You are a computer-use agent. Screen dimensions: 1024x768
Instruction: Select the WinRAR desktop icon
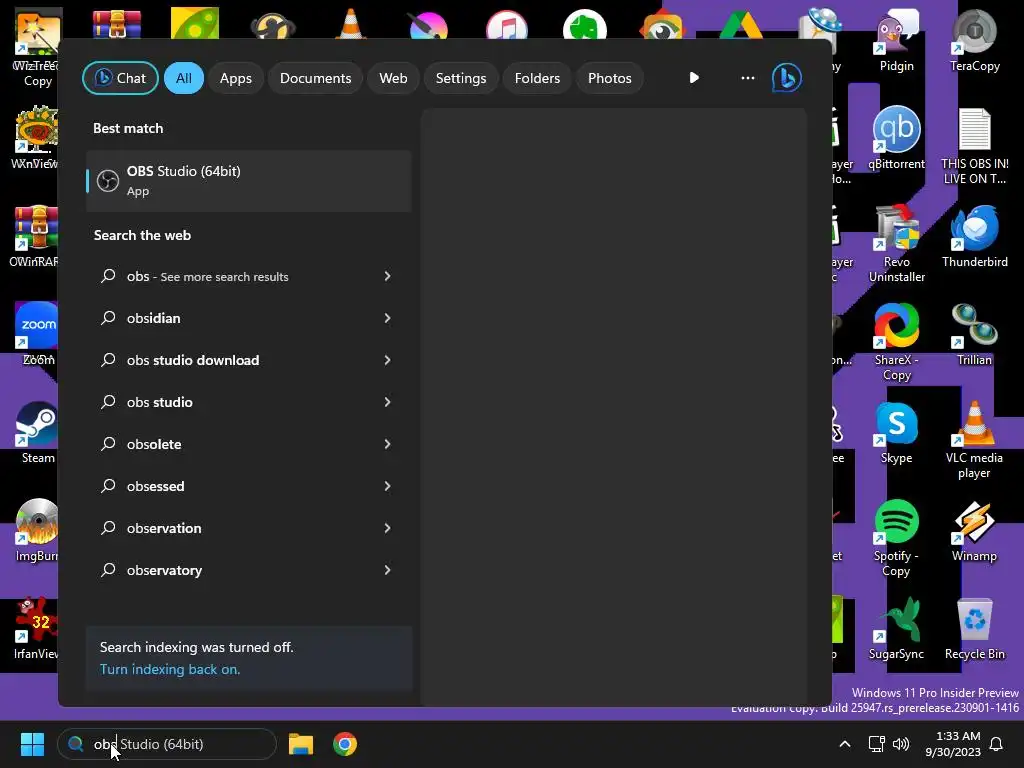click(x=35, y=236)
